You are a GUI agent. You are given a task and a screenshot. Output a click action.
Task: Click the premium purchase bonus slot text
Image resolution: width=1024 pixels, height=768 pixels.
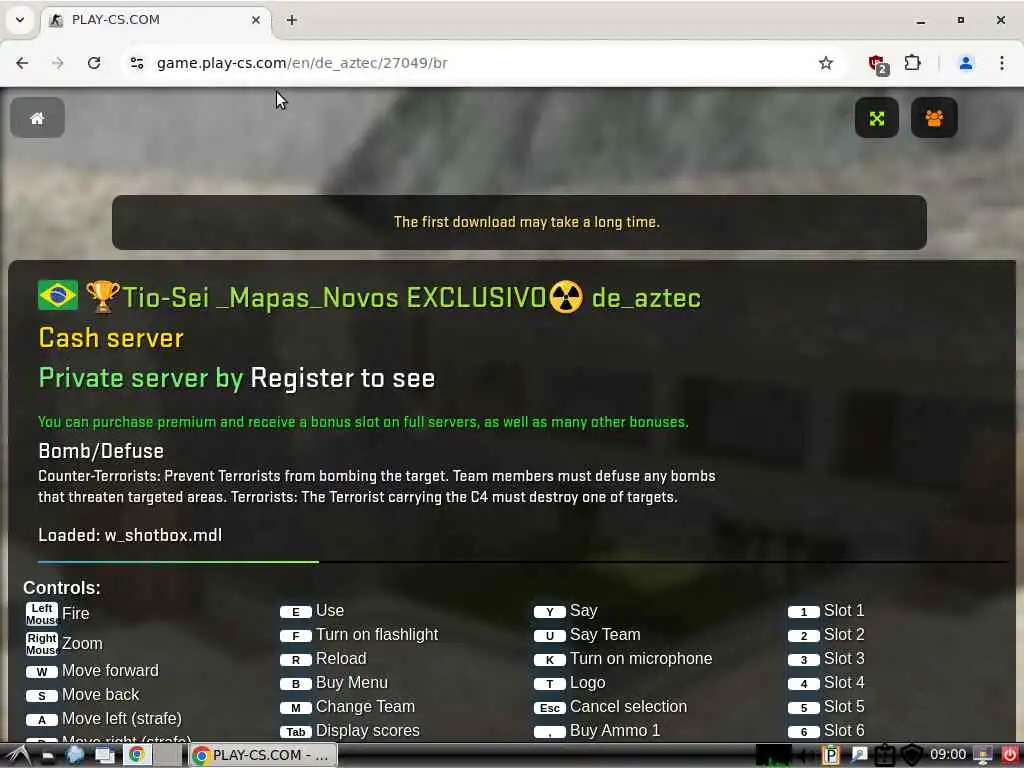coord(363,422)
